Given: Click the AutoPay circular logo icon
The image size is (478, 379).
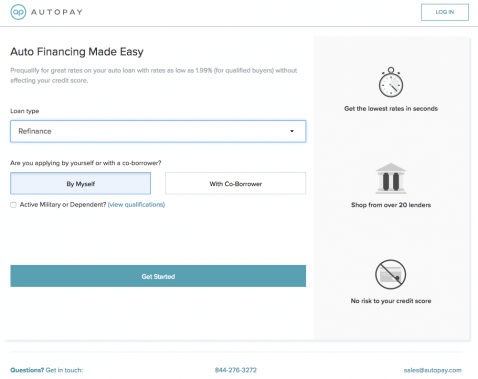Looking at the screenshot, I should point(18,12).
